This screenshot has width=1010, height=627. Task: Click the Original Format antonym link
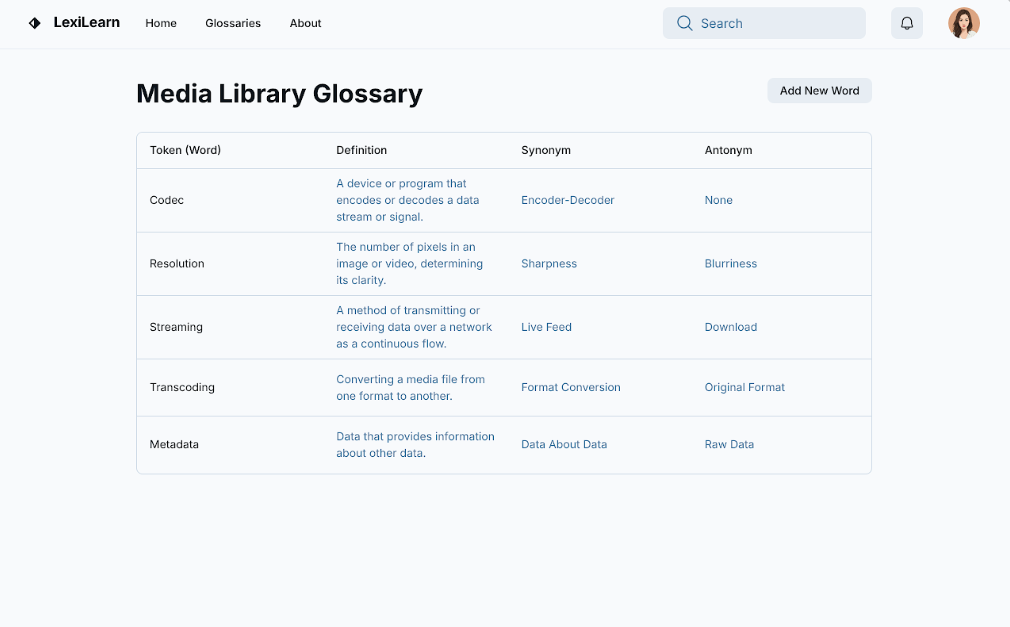click(x=744, y=387)
